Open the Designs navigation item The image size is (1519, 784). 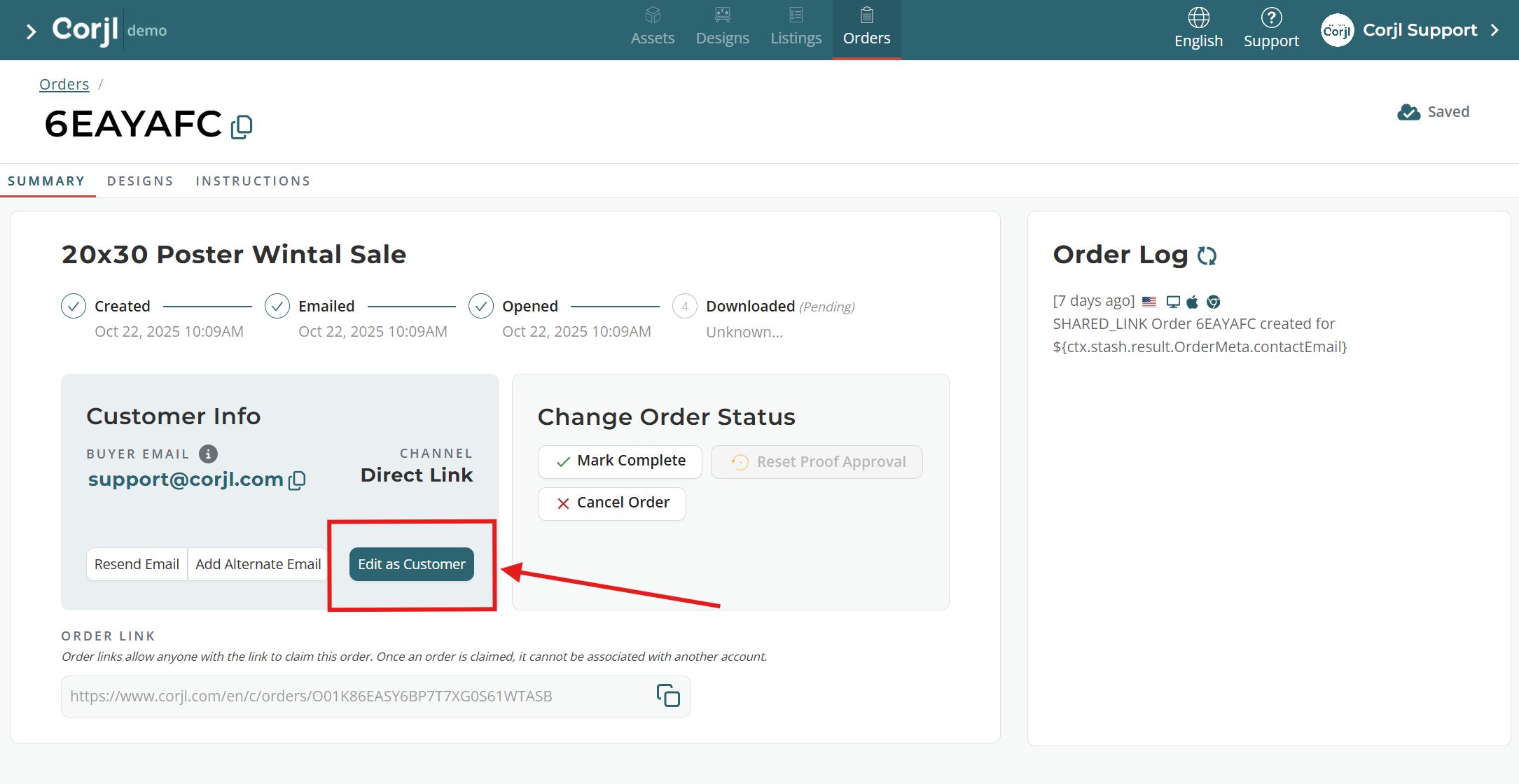click(722, 28)
